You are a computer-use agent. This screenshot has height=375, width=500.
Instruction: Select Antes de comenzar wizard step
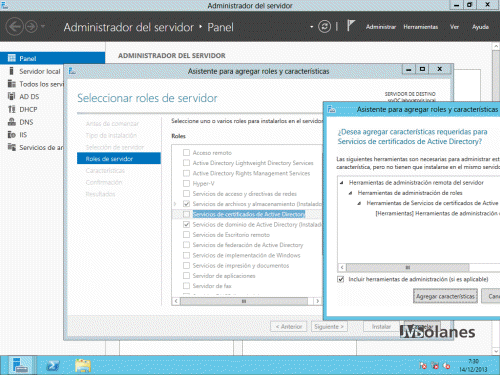pyautogui.click(x=112, y=124)
